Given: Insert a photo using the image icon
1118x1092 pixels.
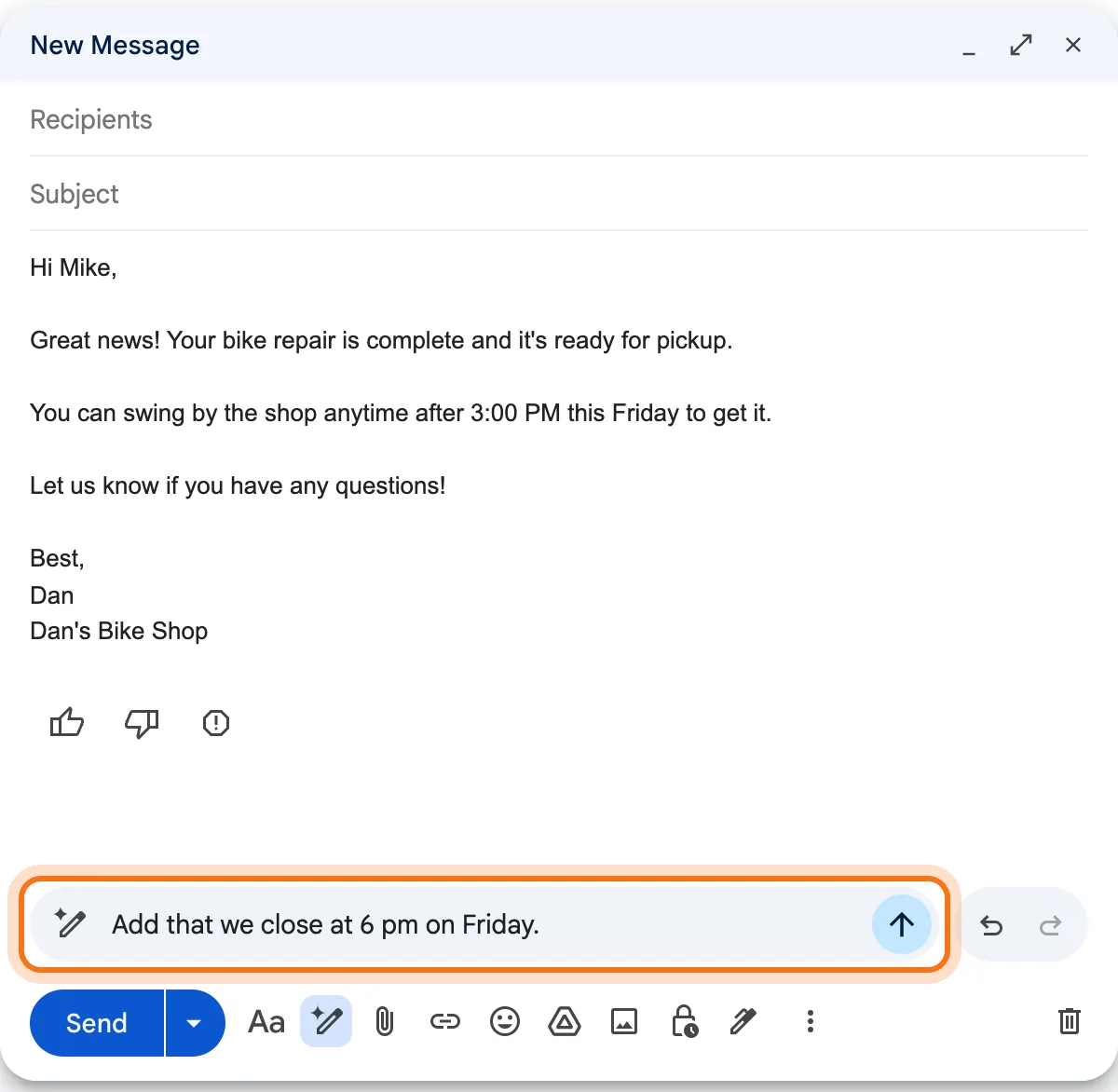Looking at the screenshot, I should pyautogui.click(x=624, y=1022).
